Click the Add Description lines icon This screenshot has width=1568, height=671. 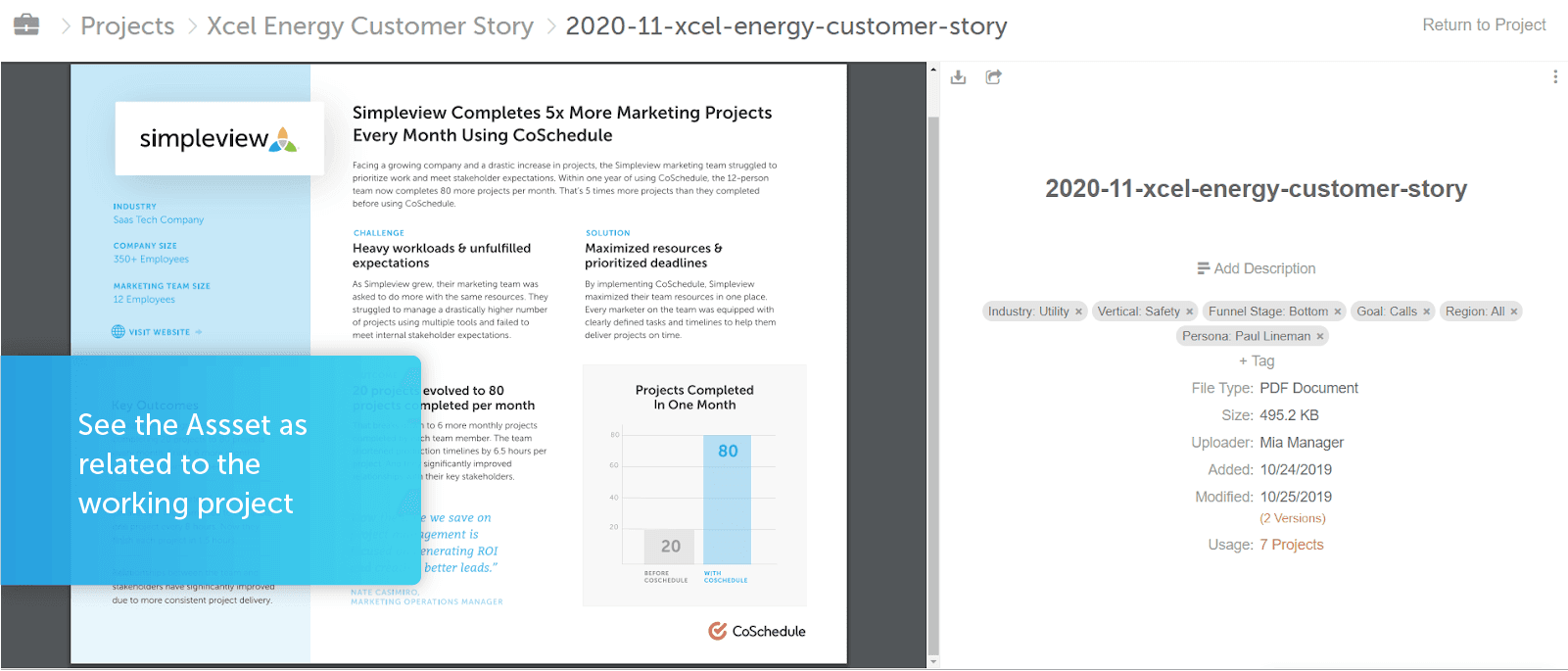pos(1204,268)
